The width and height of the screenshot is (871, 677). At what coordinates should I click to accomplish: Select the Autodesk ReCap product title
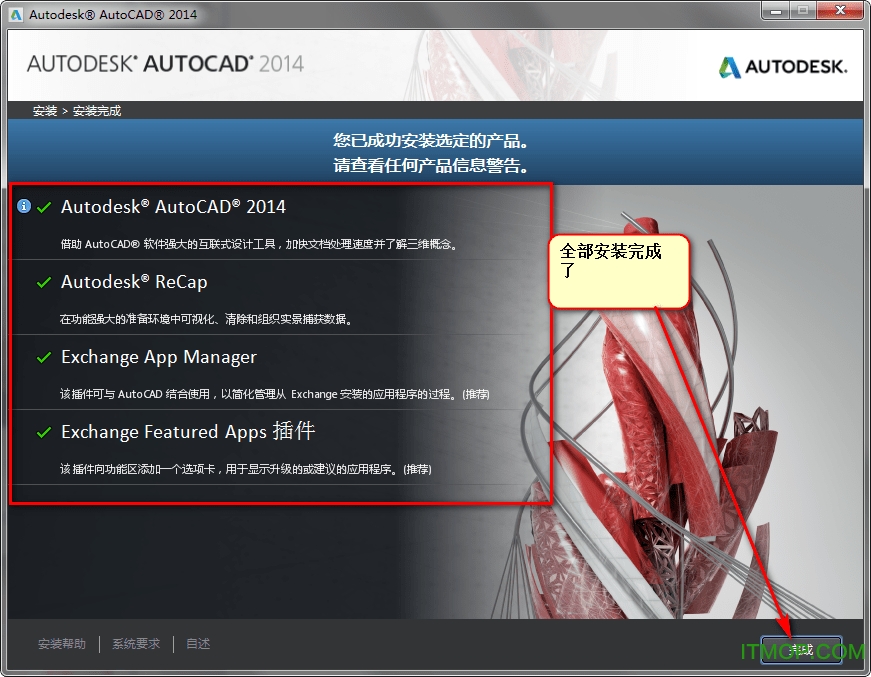[134, 282]
